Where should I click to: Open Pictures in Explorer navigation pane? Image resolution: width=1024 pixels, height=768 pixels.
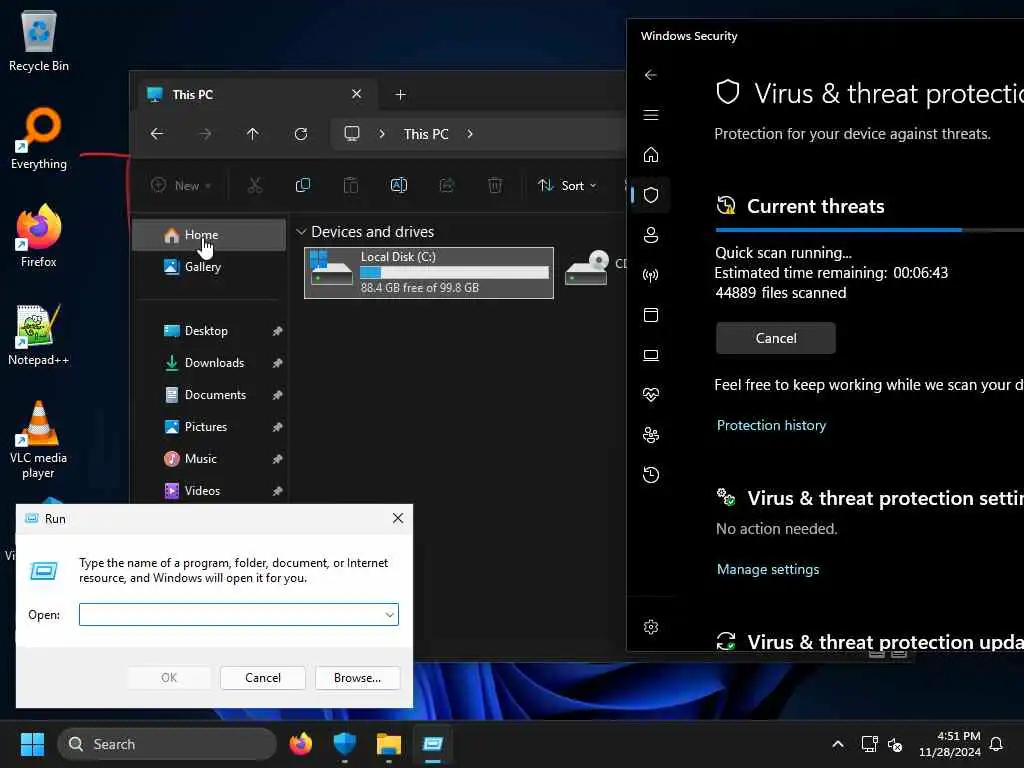pos(209,426)
